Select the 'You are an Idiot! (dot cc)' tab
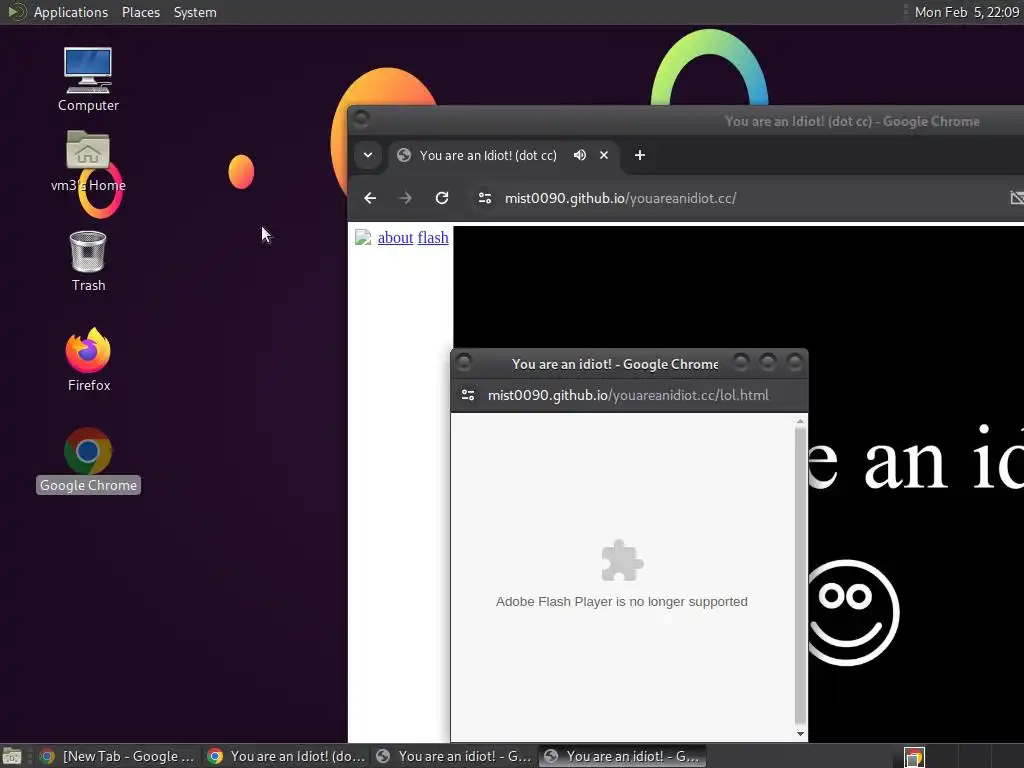The image size is (1024, 768). [488, 155]
